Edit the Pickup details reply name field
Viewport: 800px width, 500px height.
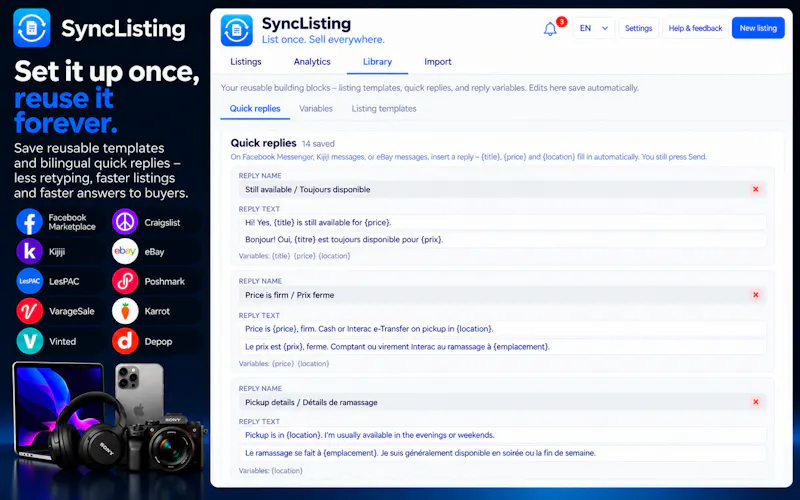click(503, 402)
